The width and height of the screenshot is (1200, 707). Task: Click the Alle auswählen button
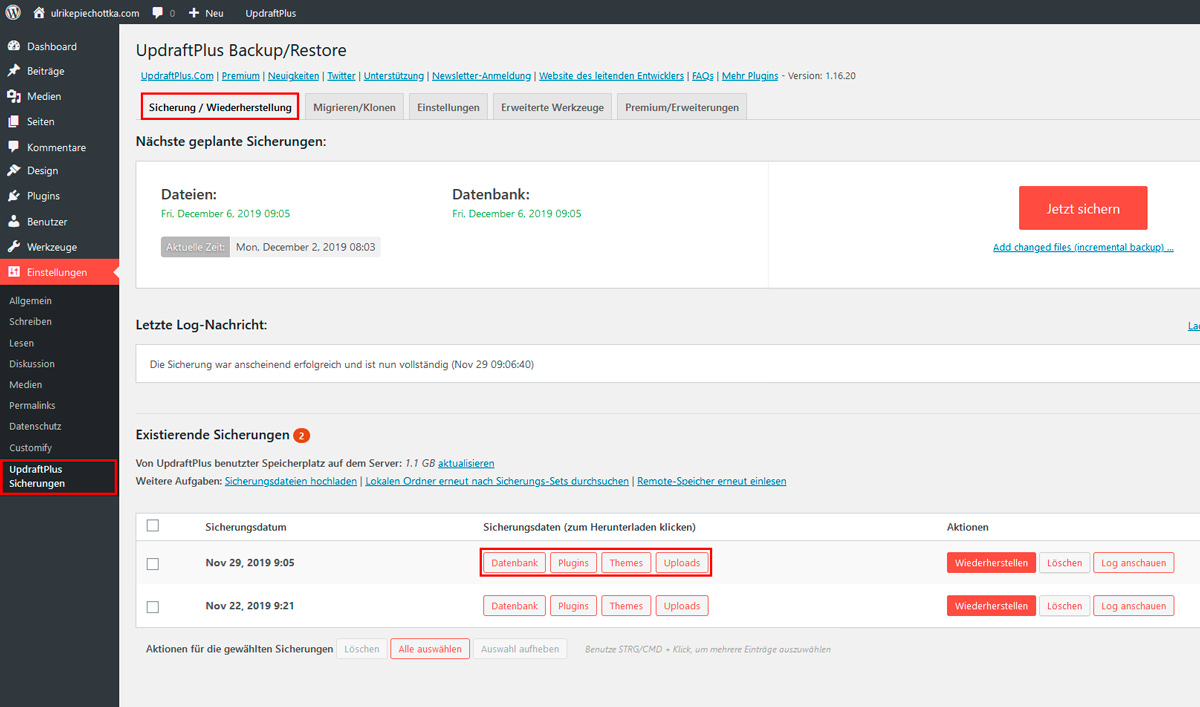pos(430,649)
